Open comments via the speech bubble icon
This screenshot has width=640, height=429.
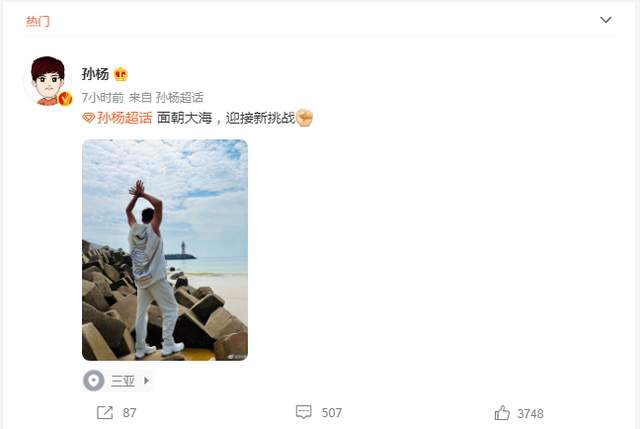pyautogui.click(x=303, y=412)
